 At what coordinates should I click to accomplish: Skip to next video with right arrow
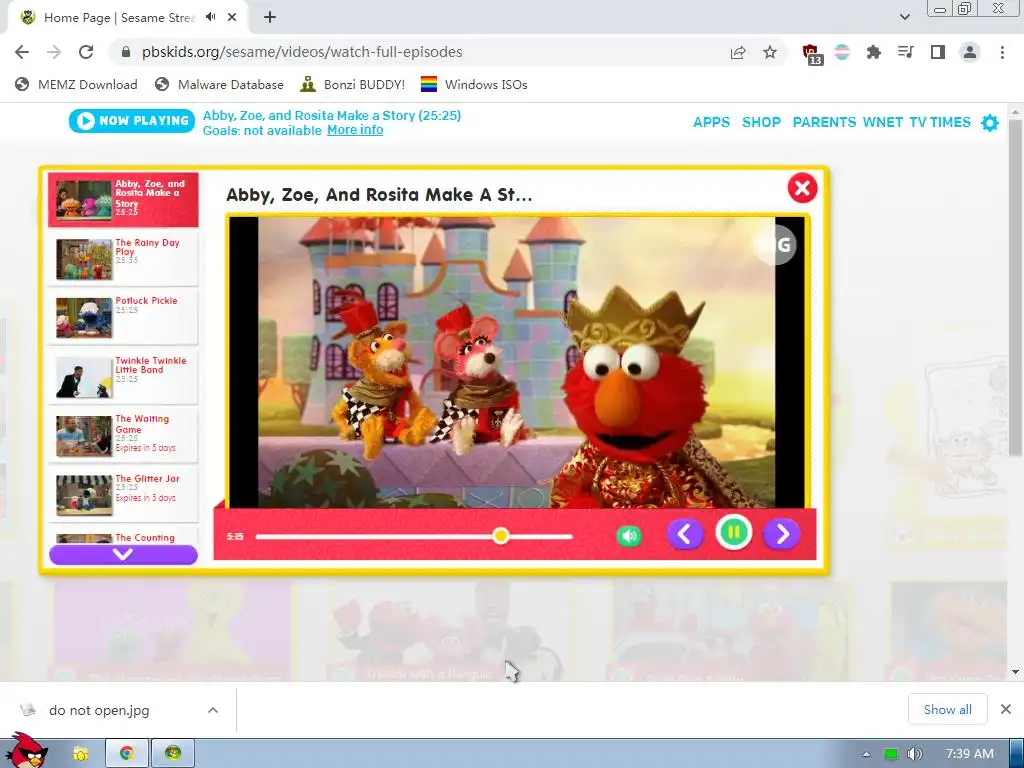click(x=782, y=534)
